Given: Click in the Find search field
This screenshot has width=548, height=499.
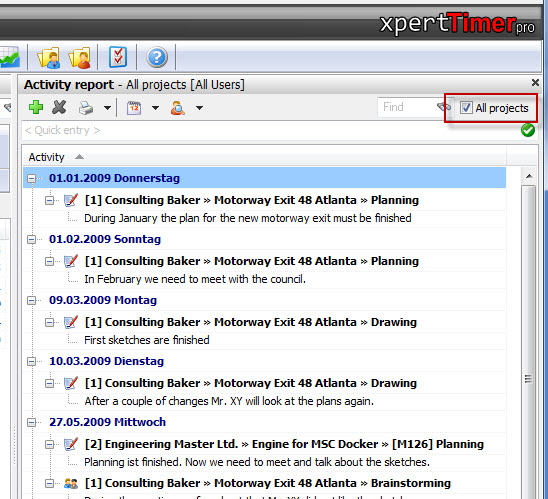Looking at the screenshot, I should [x=407, y=107].
